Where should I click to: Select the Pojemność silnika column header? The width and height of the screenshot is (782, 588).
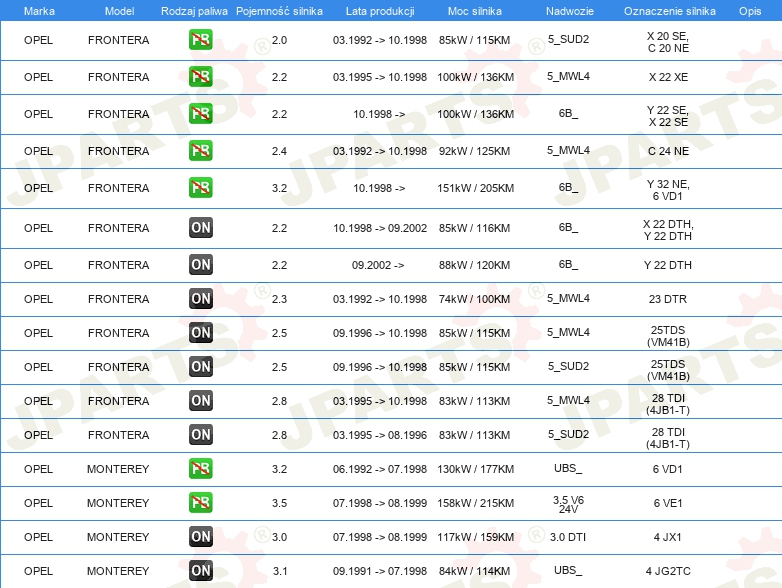(x=279, y=11)
